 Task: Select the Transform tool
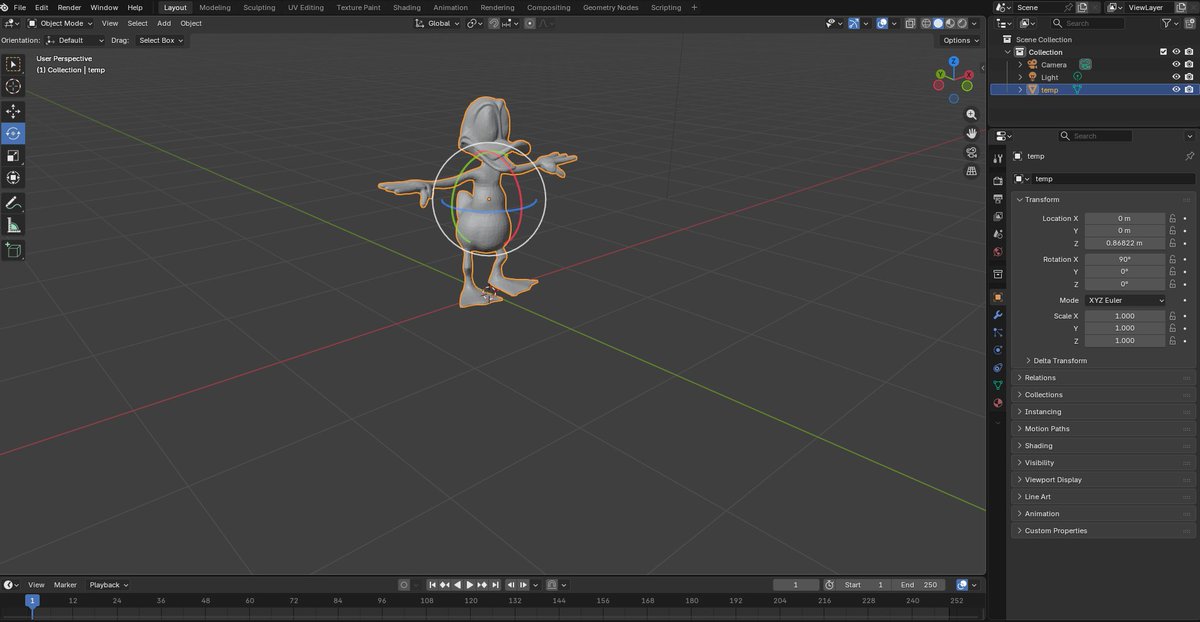(x=13, y=178)
